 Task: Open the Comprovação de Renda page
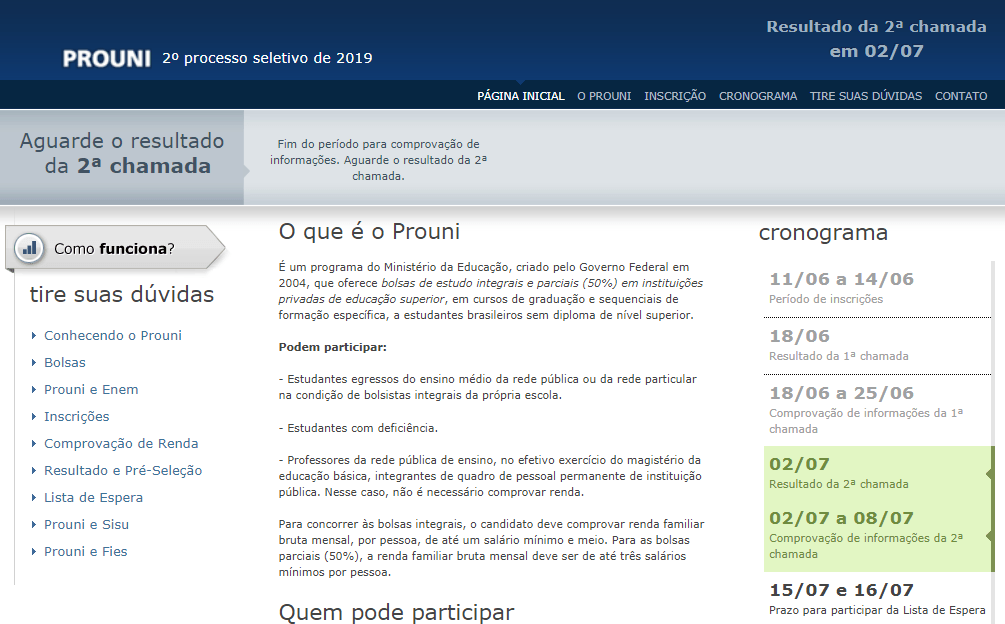tap(120, 443)
